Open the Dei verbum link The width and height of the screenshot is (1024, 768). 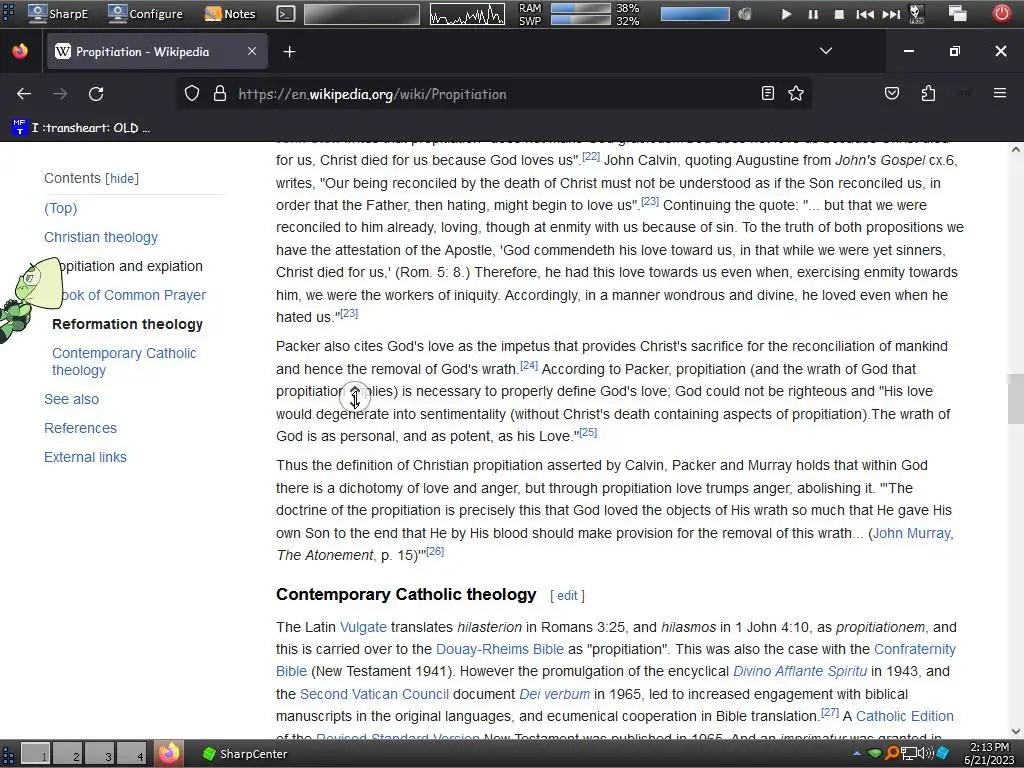(x=554, y=694)
